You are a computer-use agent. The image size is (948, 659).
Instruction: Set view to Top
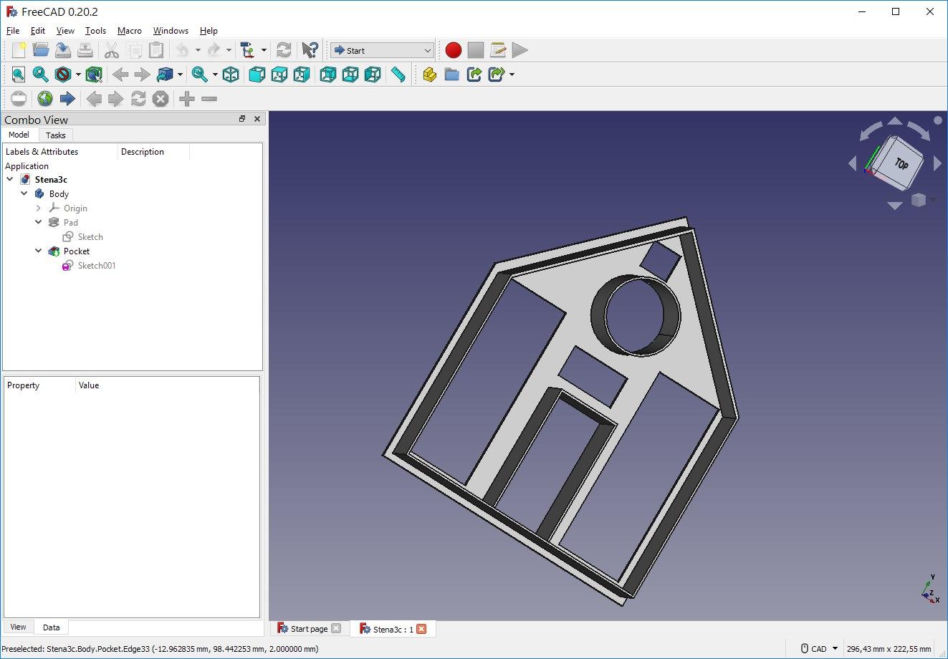click(x=279, y=74)
